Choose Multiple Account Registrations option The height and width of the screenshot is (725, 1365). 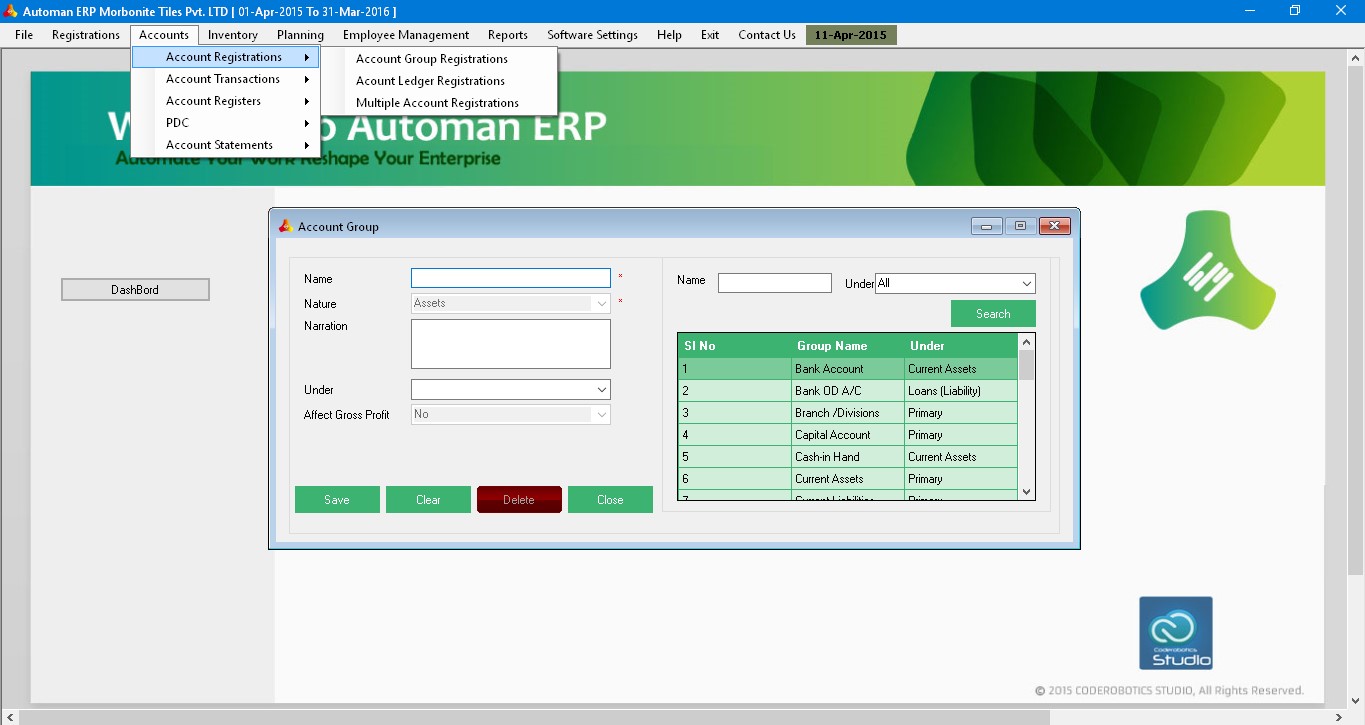(437, 103)
